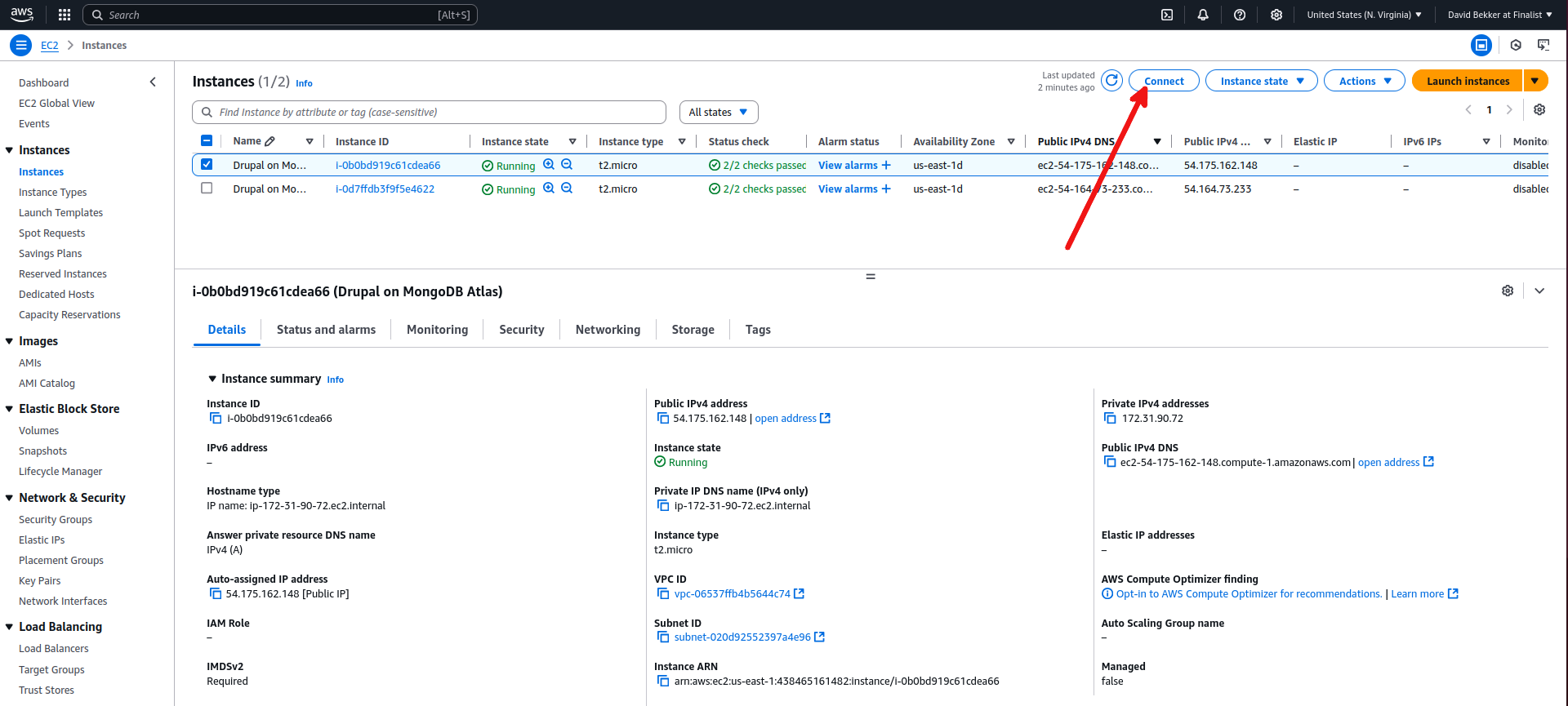Go to Security Groups in sidebar

56,520
